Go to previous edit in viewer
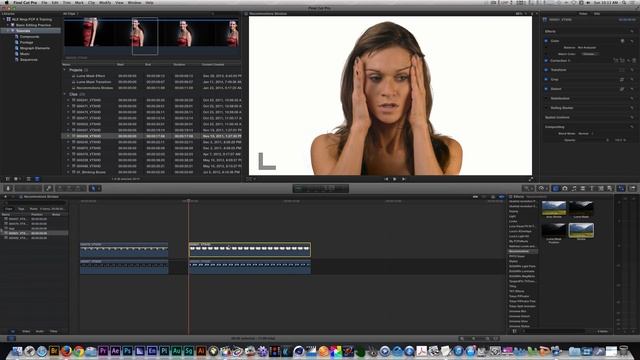 point(386,179)
